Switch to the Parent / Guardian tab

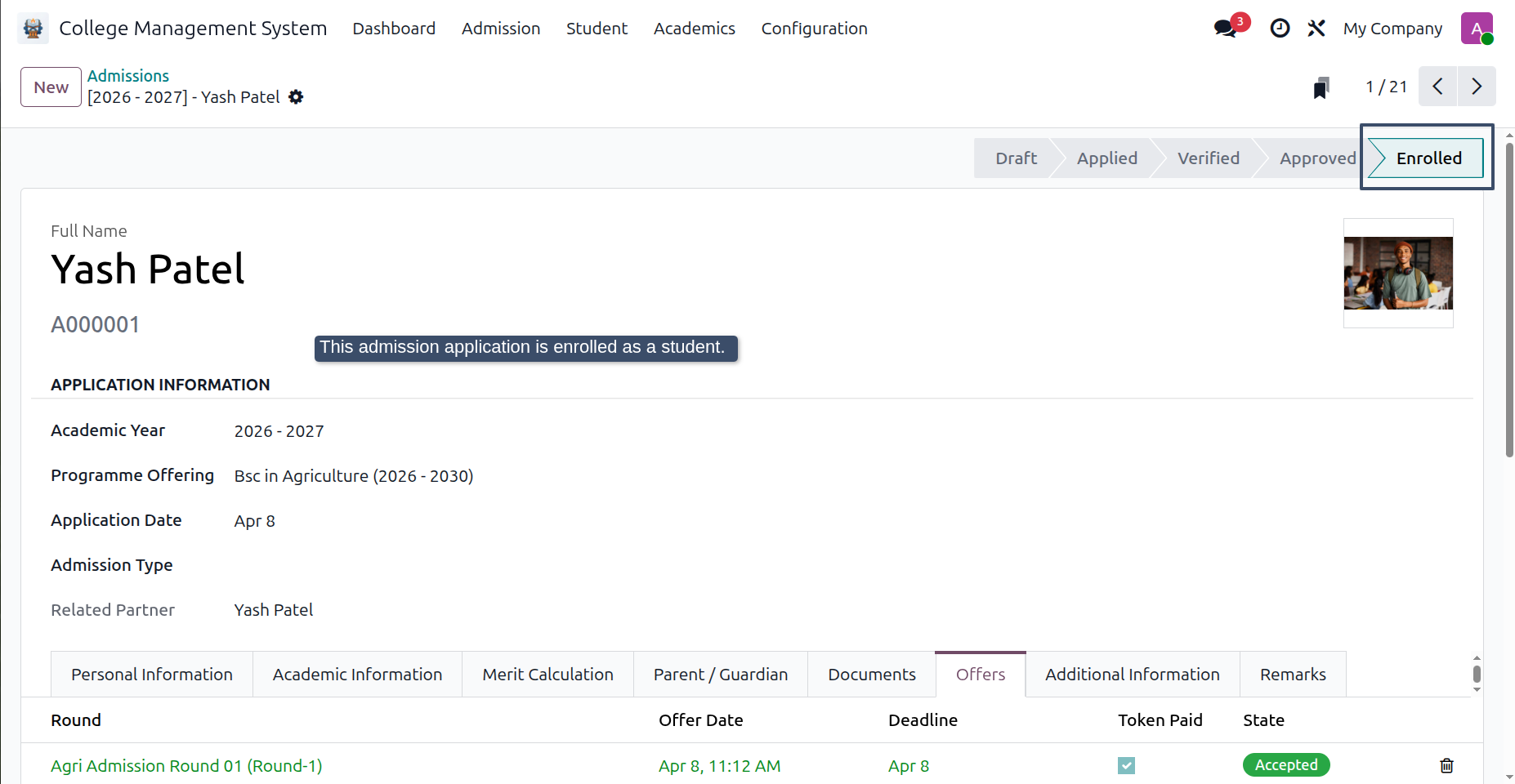721,675
